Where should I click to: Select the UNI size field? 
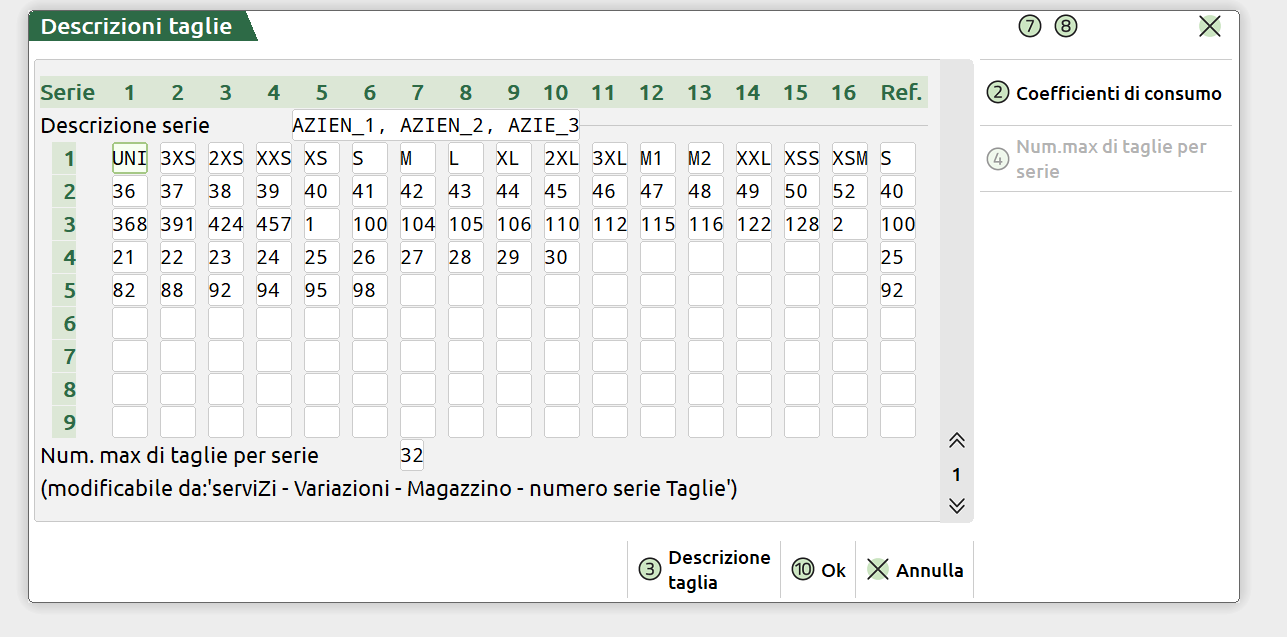(x=130, y=158)
